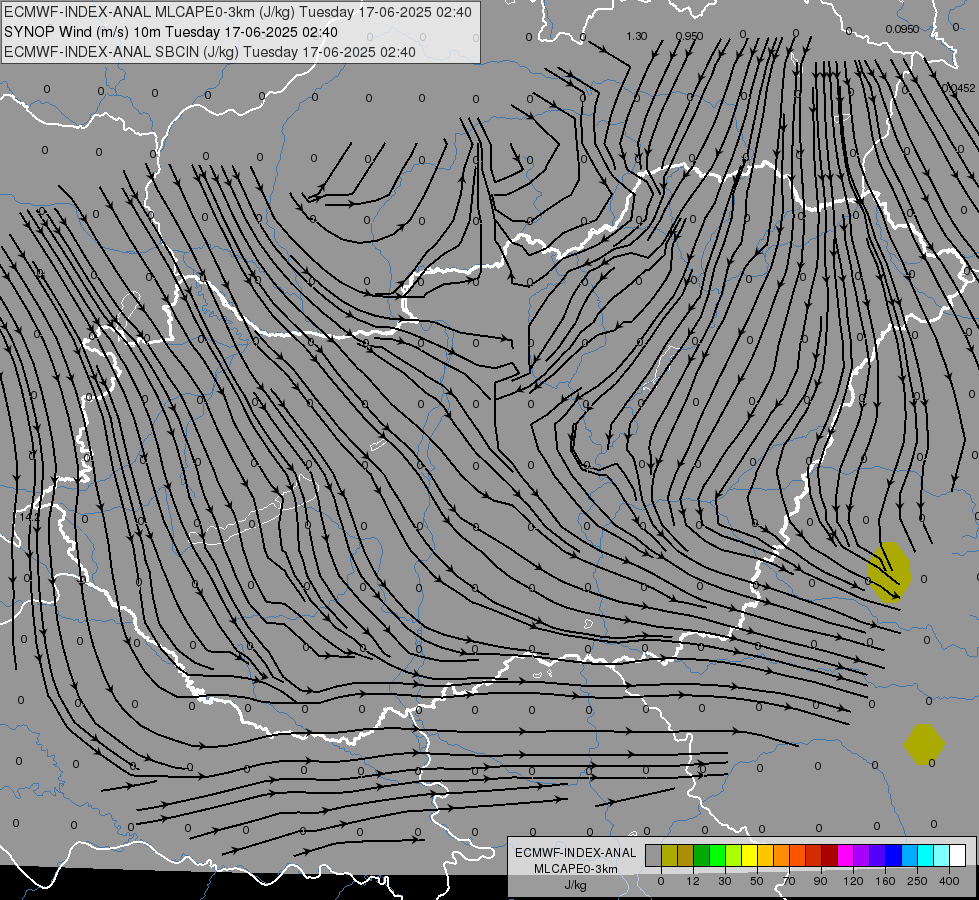Click the legend tick label 250
This screenshot has width=979, height=900.
point(917,881)
